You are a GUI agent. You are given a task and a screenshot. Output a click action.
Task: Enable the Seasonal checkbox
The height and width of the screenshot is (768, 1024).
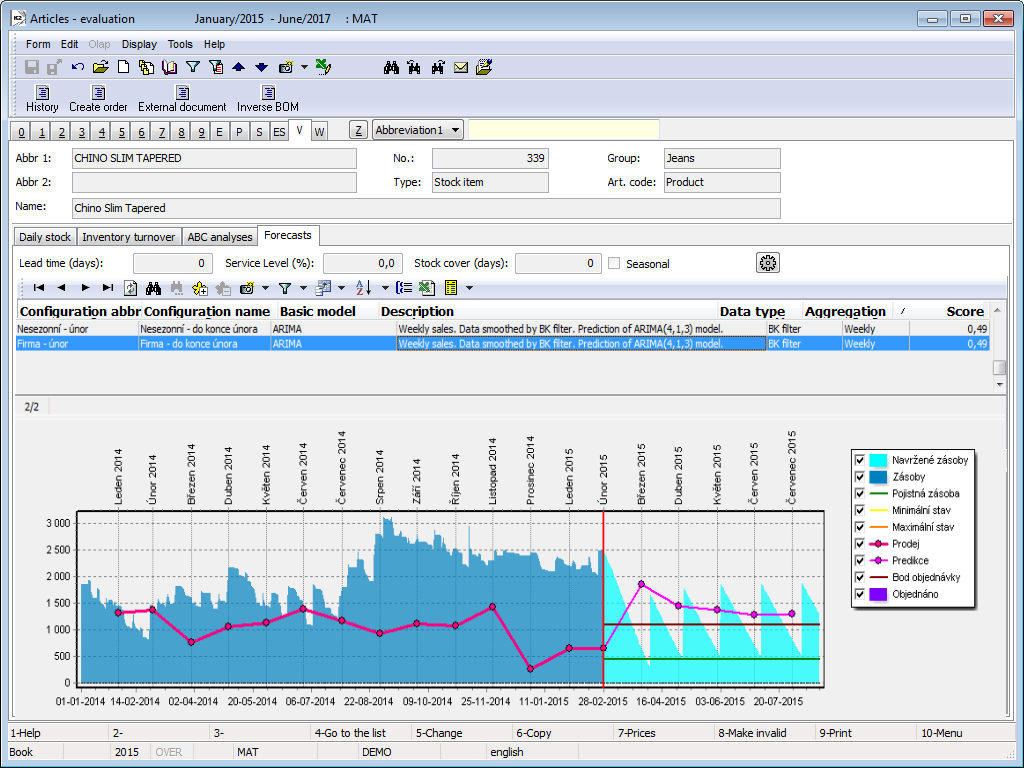[615, 264]
